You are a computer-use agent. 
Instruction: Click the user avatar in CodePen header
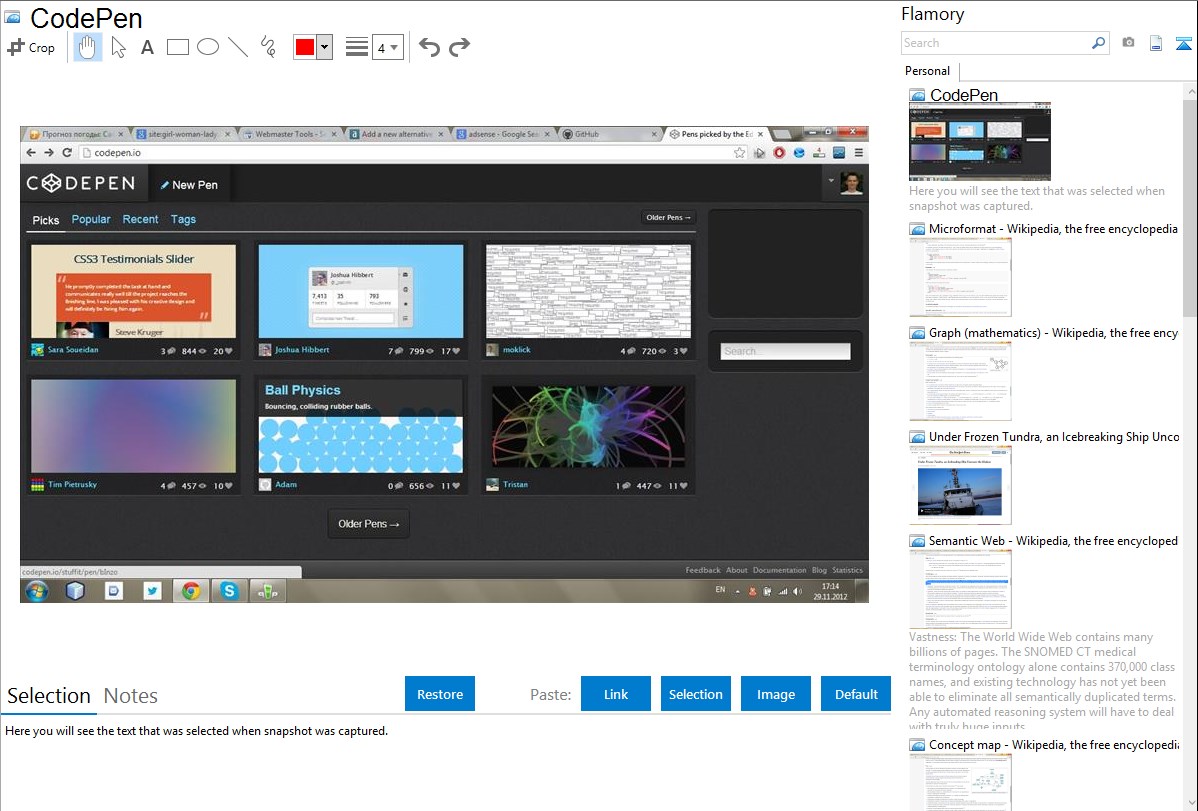[x=851, y=183]
